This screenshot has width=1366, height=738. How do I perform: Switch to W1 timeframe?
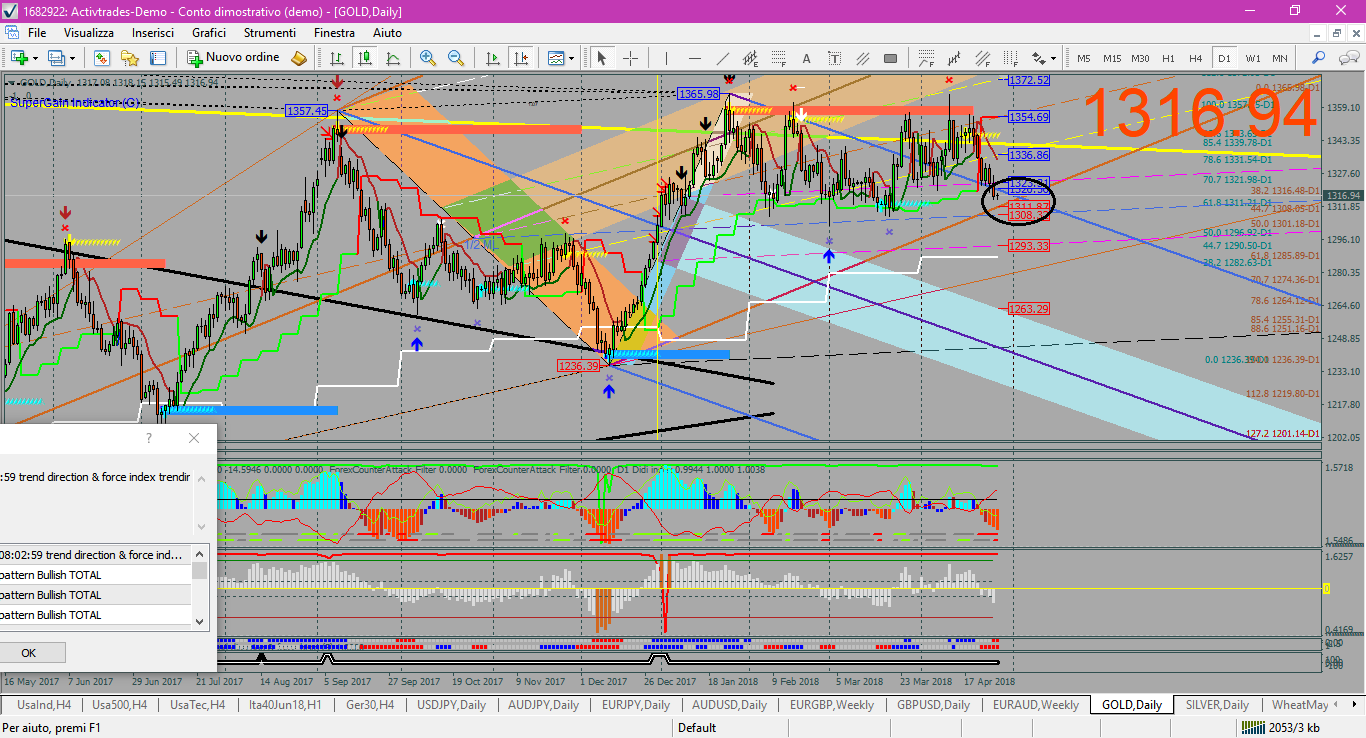[x=1253, y=58]
